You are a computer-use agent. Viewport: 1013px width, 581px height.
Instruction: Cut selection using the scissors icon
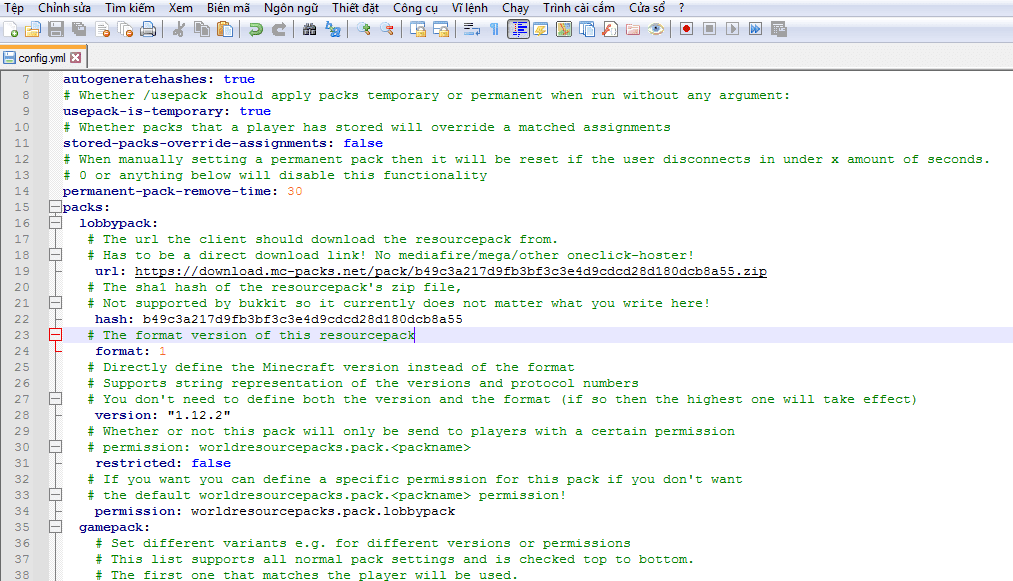point(179,30)
